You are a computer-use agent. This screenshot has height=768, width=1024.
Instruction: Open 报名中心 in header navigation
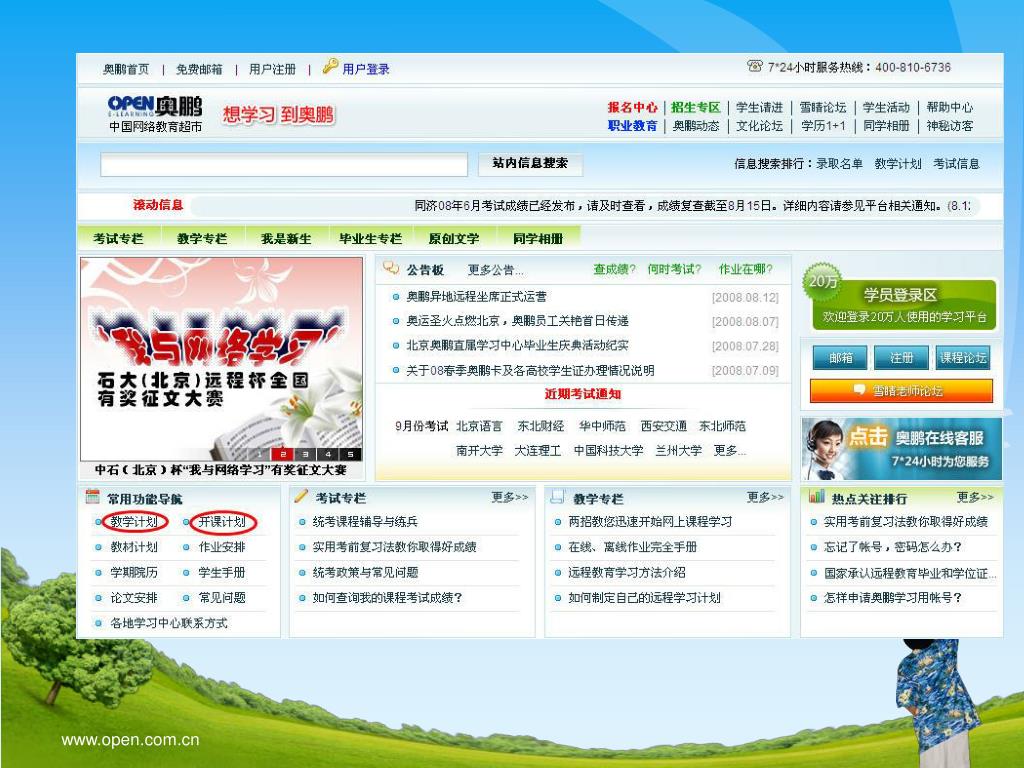(632, 107)
